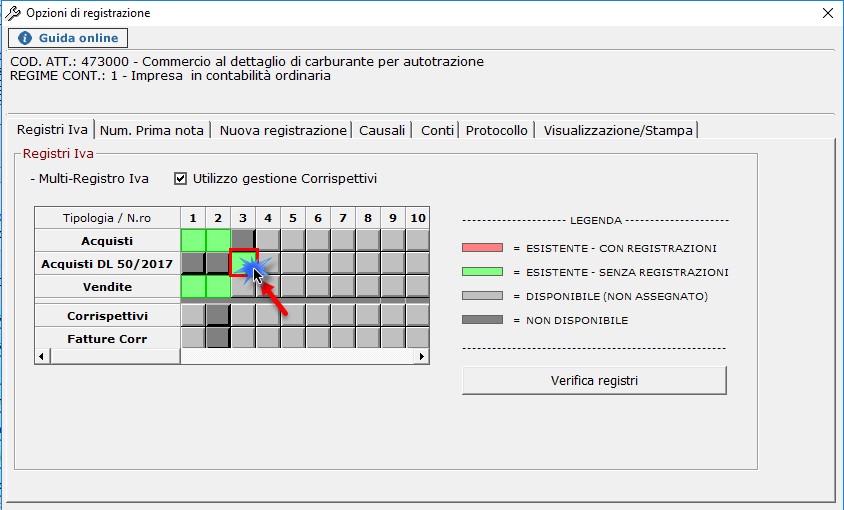Click Fatture Corr register 1 cell
The height and width of the screenshot is (510, 844).
(193, 338)
